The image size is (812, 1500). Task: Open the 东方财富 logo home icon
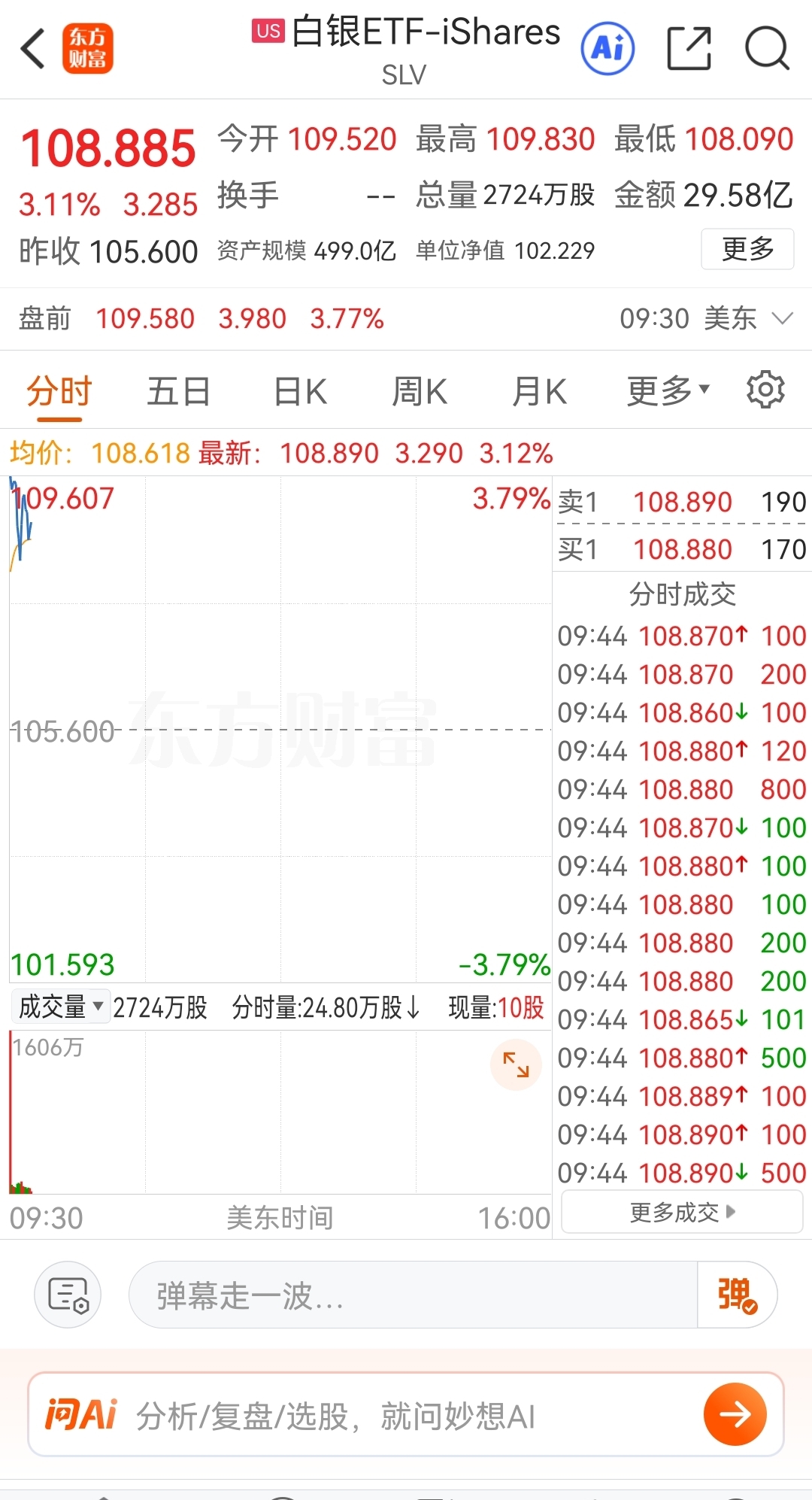click(x=87, y=49)
